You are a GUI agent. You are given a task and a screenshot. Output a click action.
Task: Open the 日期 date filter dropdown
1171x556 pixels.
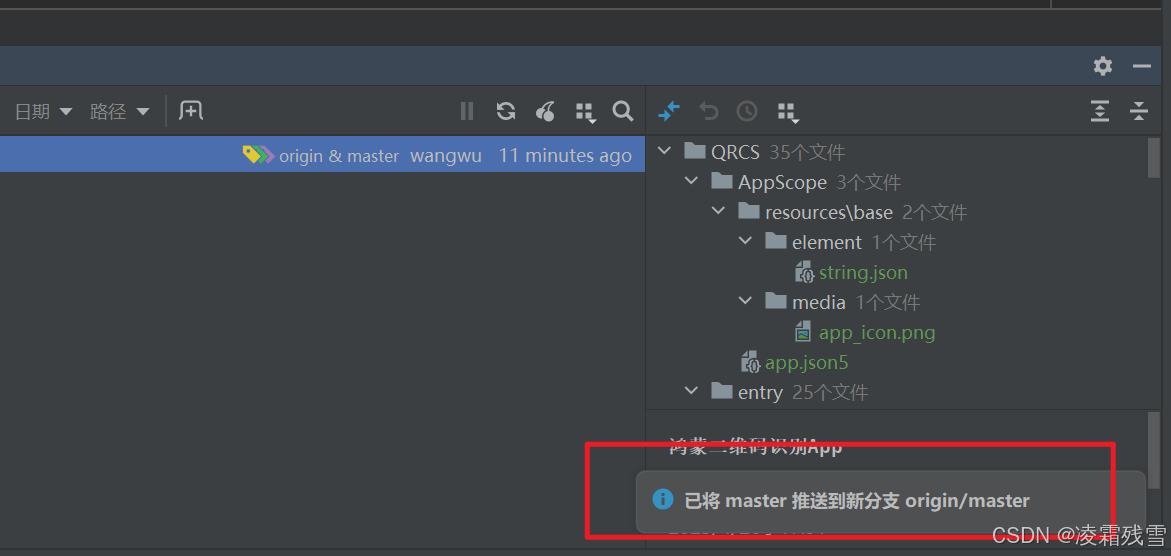(43, 111)
